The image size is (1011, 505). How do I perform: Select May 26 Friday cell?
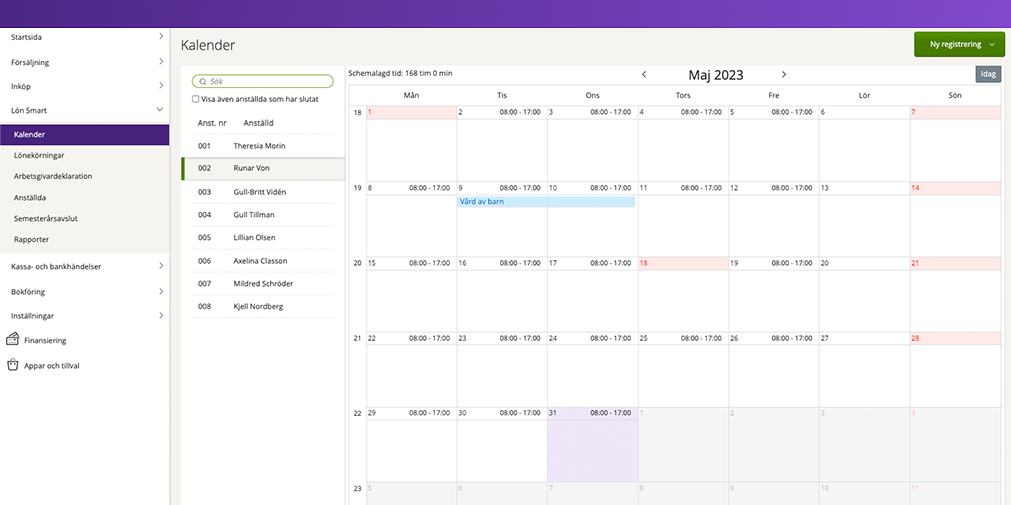774,370
